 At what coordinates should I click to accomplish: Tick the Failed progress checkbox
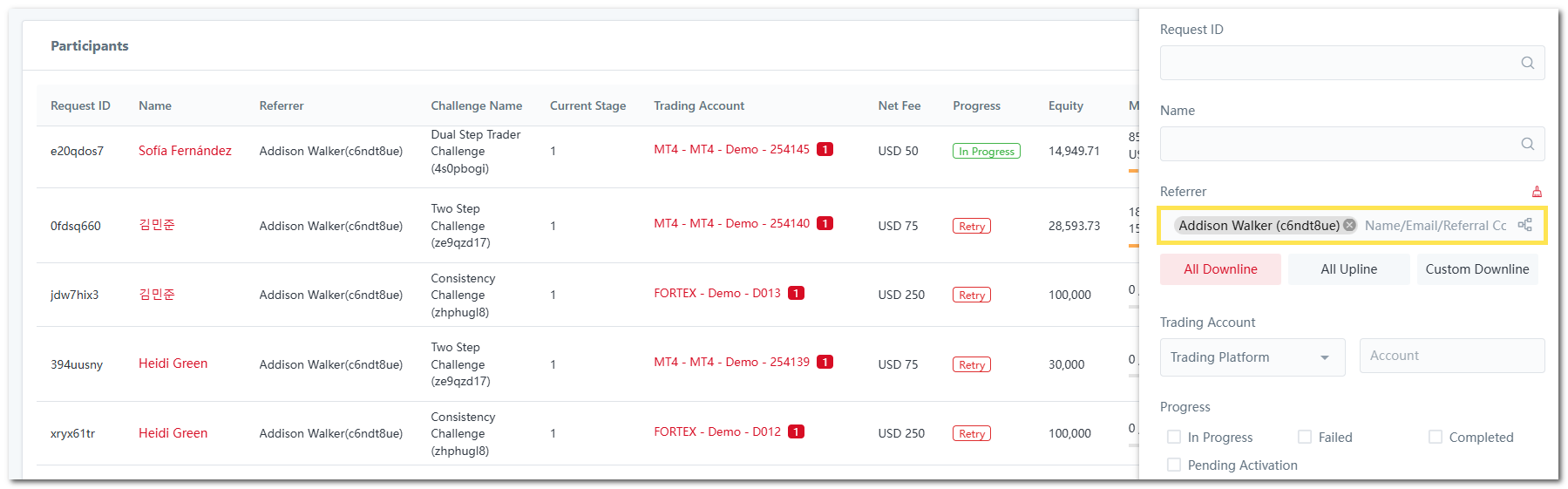[1305, 437]
